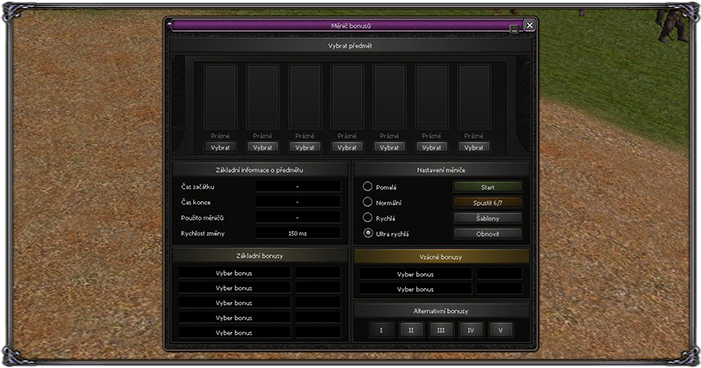Select alternative bonus set V
This screenshot has height=368, width=701.
(501, 330)
